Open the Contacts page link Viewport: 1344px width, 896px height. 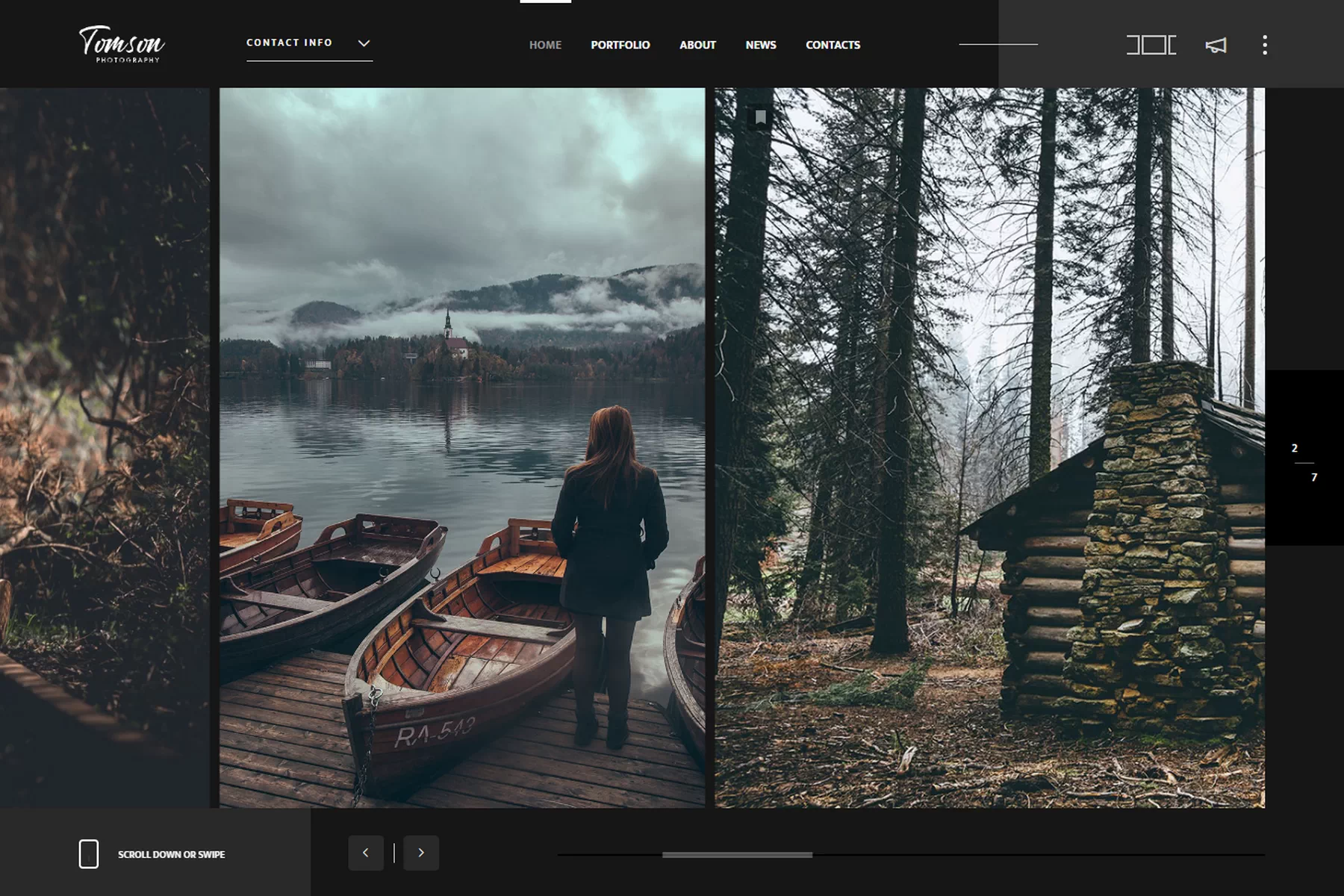click(x=833, y=45)
